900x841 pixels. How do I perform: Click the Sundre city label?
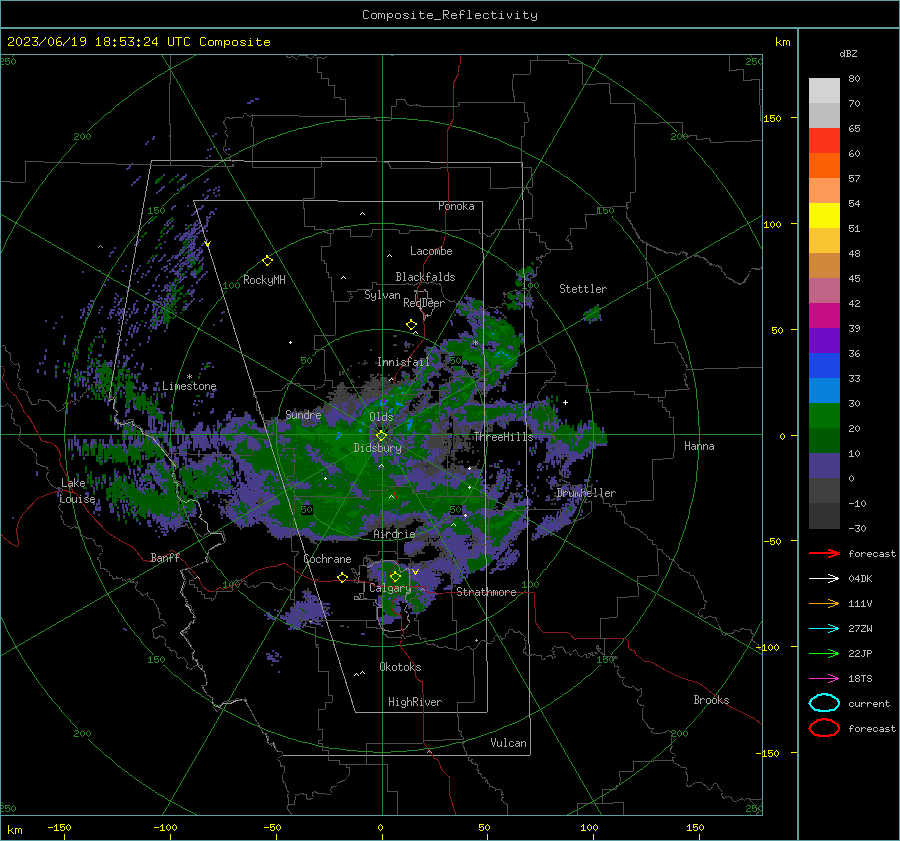303,414
